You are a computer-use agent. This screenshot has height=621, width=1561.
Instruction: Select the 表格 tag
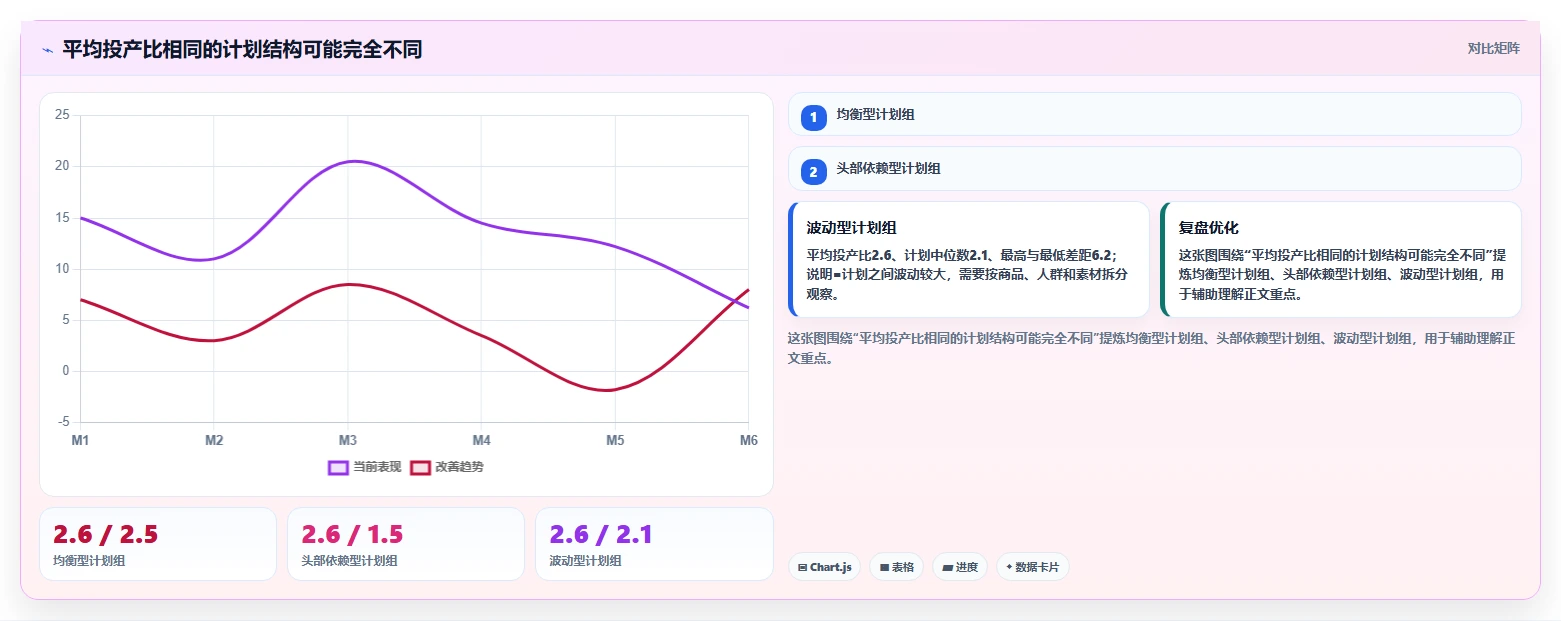[x=896, y=567]
